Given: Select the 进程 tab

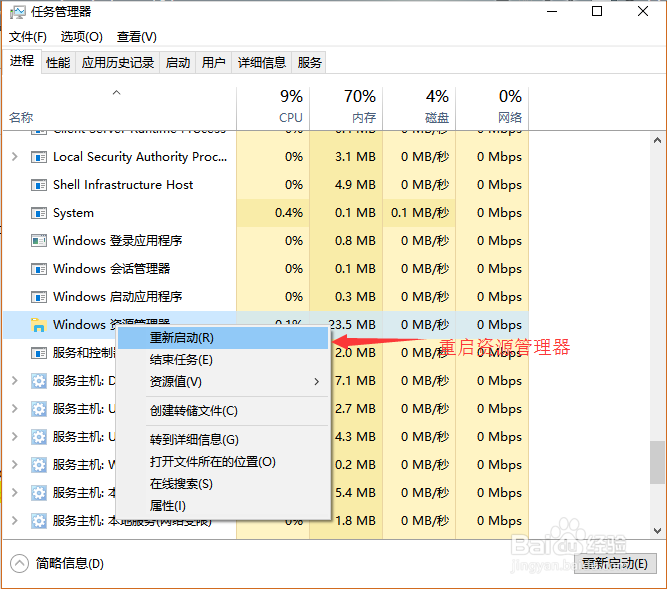Looking at the screenshot, I should [22, 61].
